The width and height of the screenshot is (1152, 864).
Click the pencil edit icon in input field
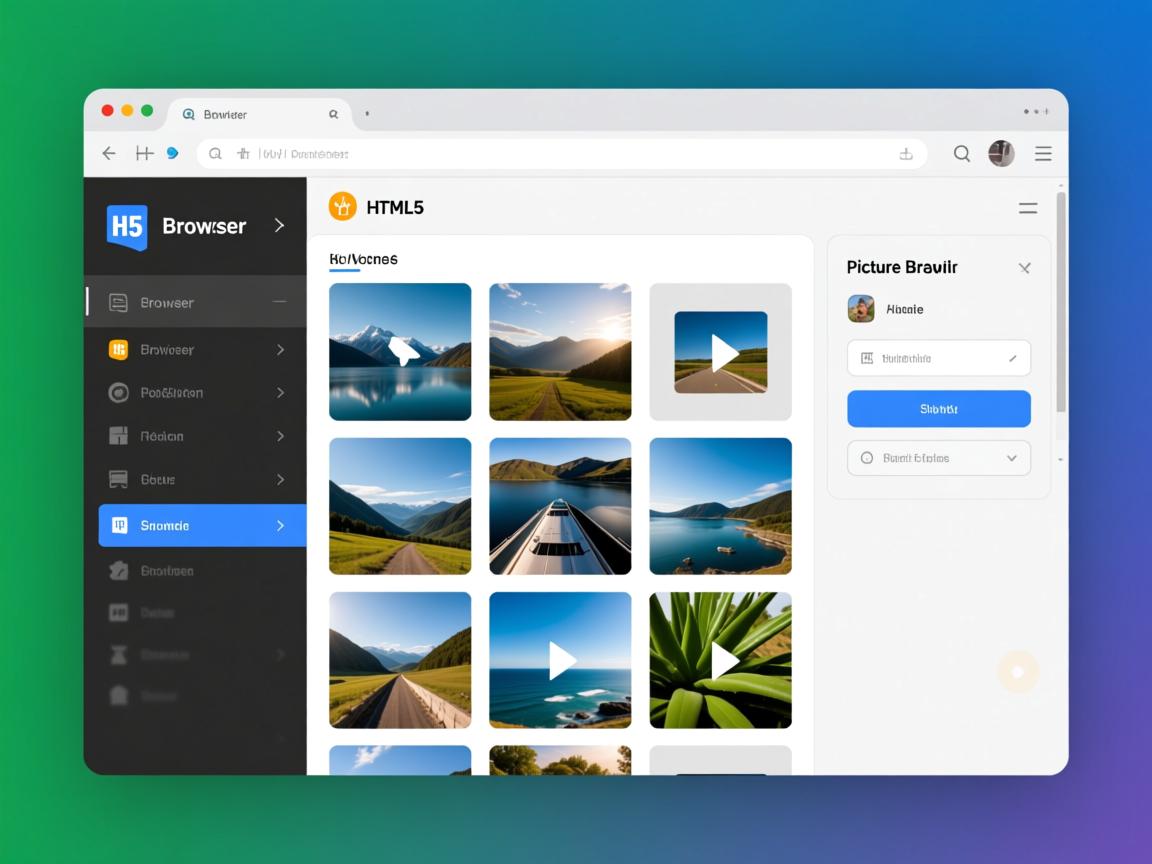(1012, 358)
